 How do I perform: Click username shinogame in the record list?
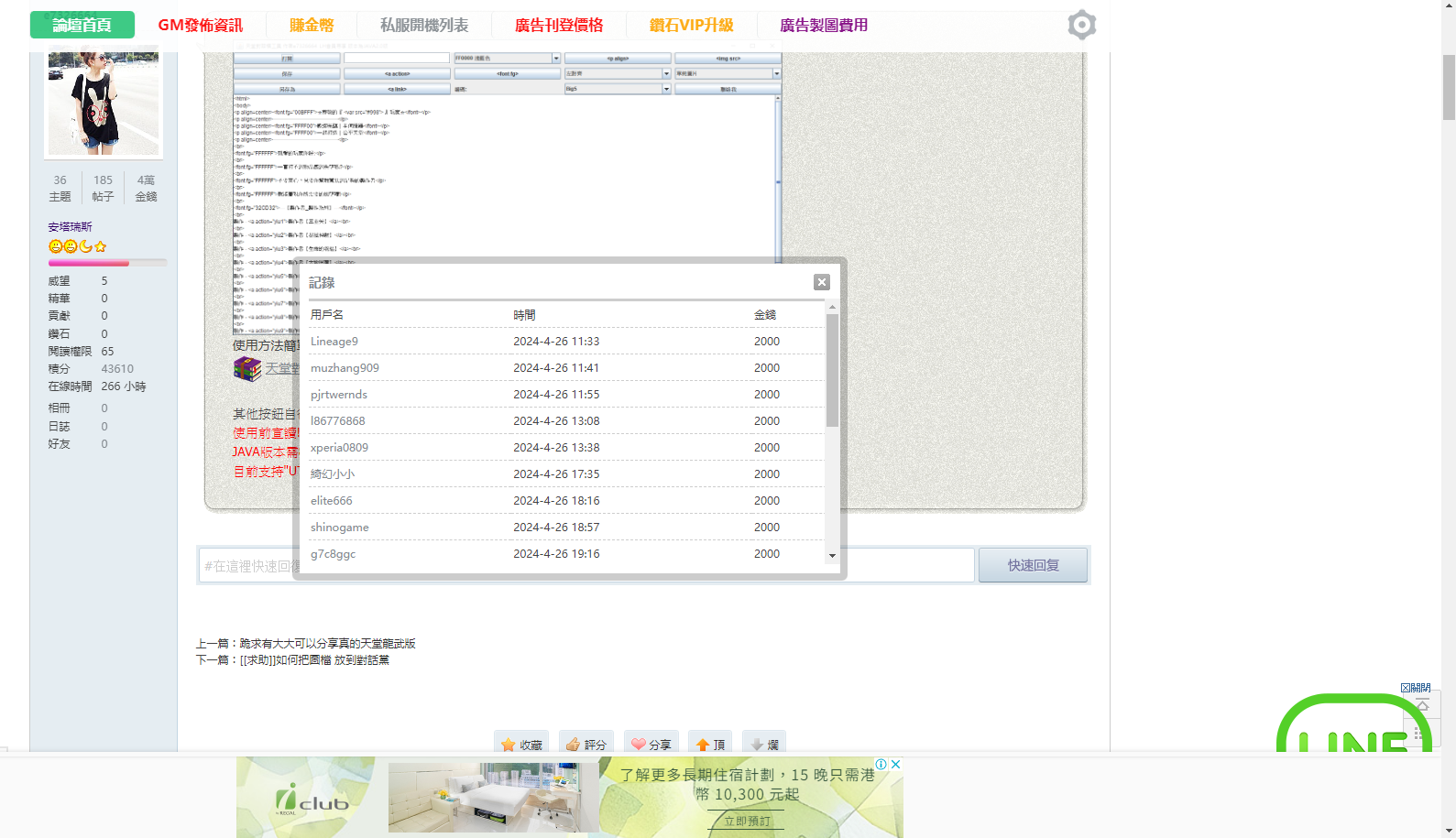click(x=340, y=527)
